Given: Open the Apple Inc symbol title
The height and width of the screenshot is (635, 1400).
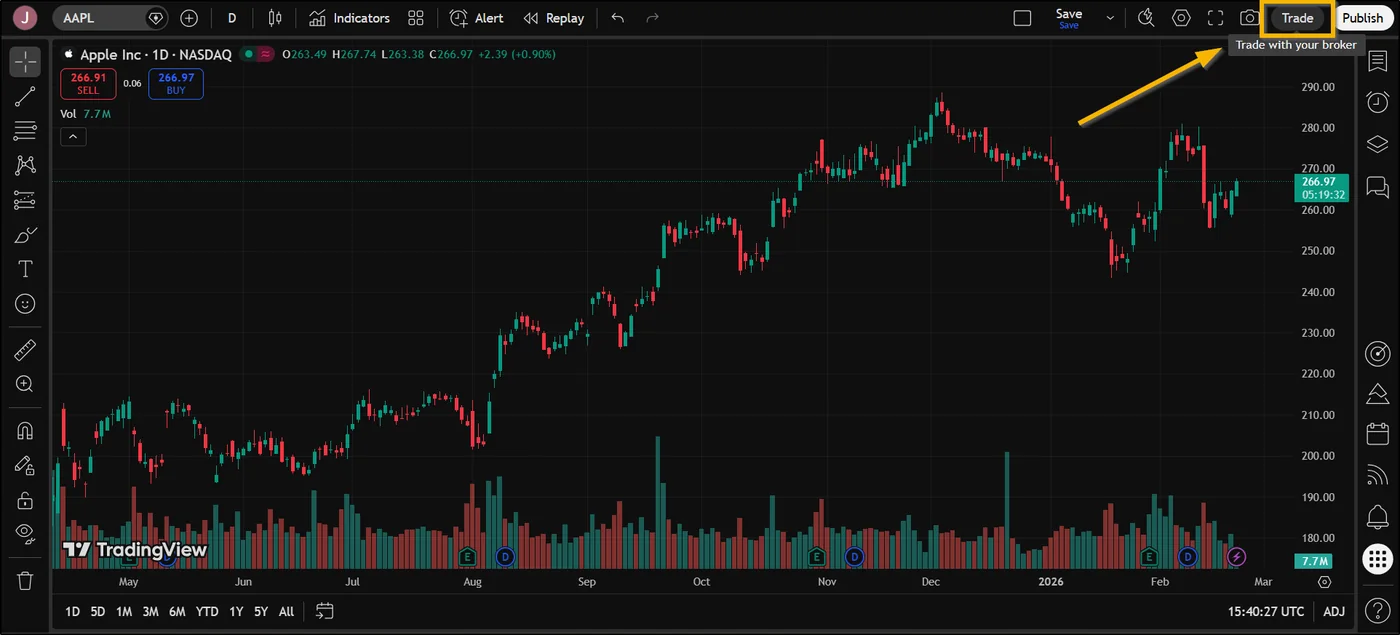Looking at the screenshot, I should [x=154, y=55].
